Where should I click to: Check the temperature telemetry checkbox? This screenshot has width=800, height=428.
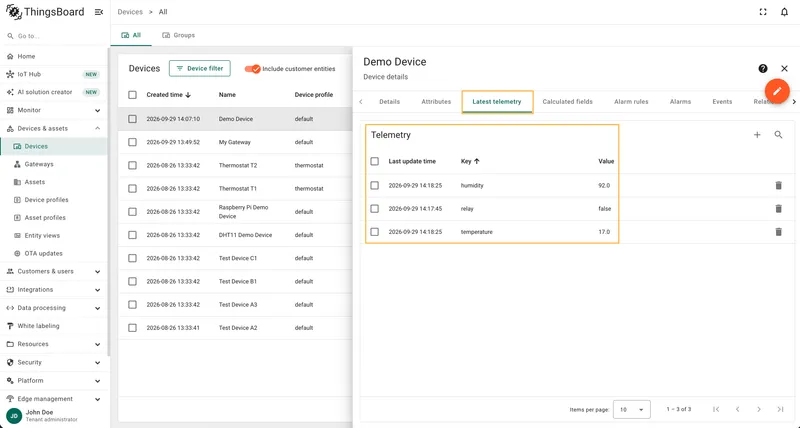coord(374,232)
